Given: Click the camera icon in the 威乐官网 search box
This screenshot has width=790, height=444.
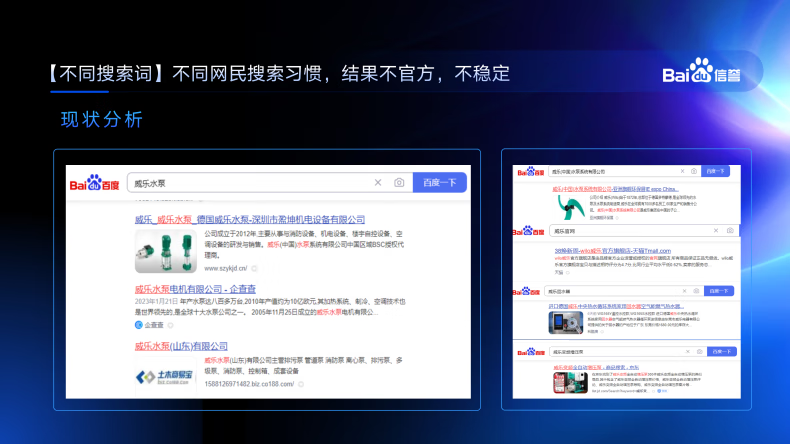Looking at the screenshot, I should tap(730, 231).
